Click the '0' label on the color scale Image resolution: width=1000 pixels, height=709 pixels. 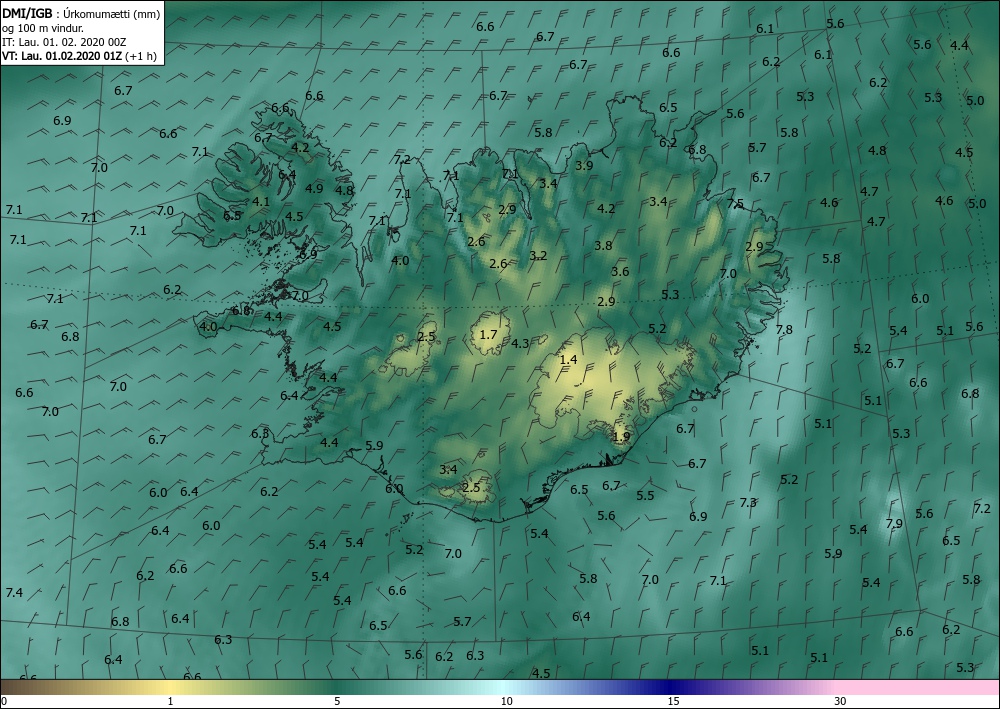click(x=4, y=701)
